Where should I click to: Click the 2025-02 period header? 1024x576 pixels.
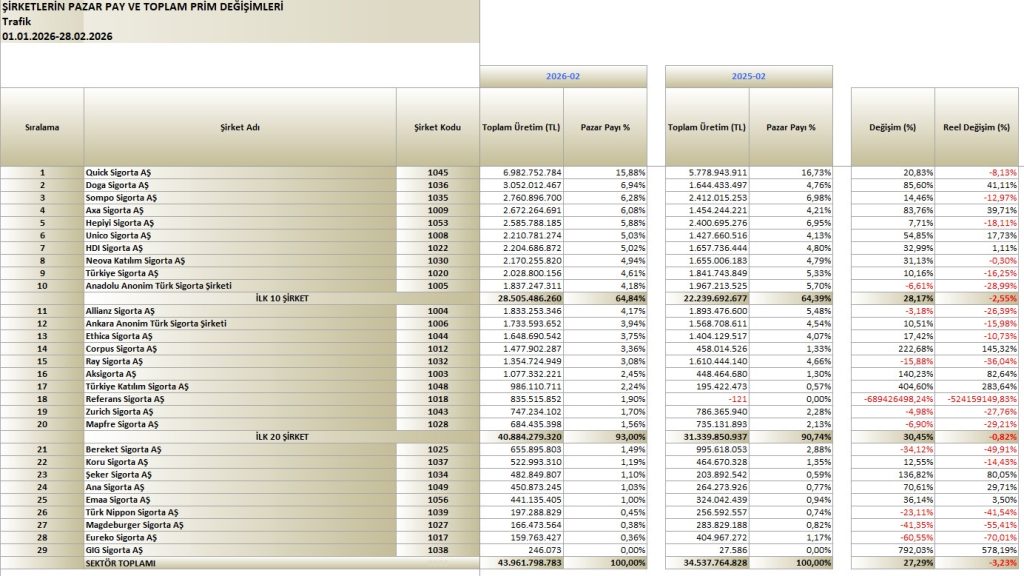tap(749, 76)
